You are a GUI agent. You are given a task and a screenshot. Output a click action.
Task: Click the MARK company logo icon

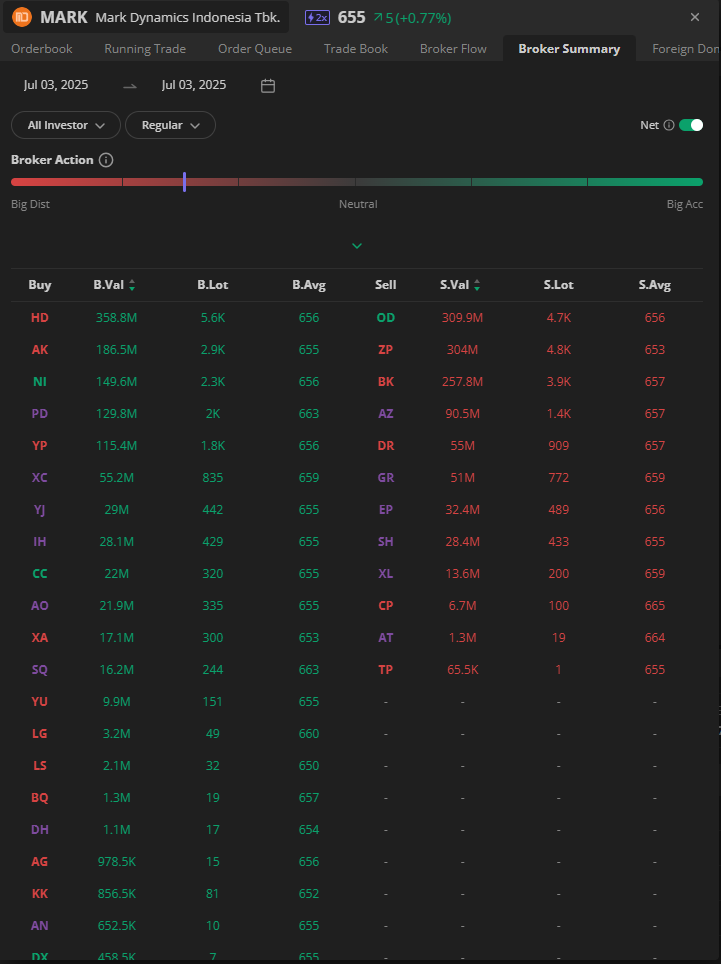tap(22, 17)
